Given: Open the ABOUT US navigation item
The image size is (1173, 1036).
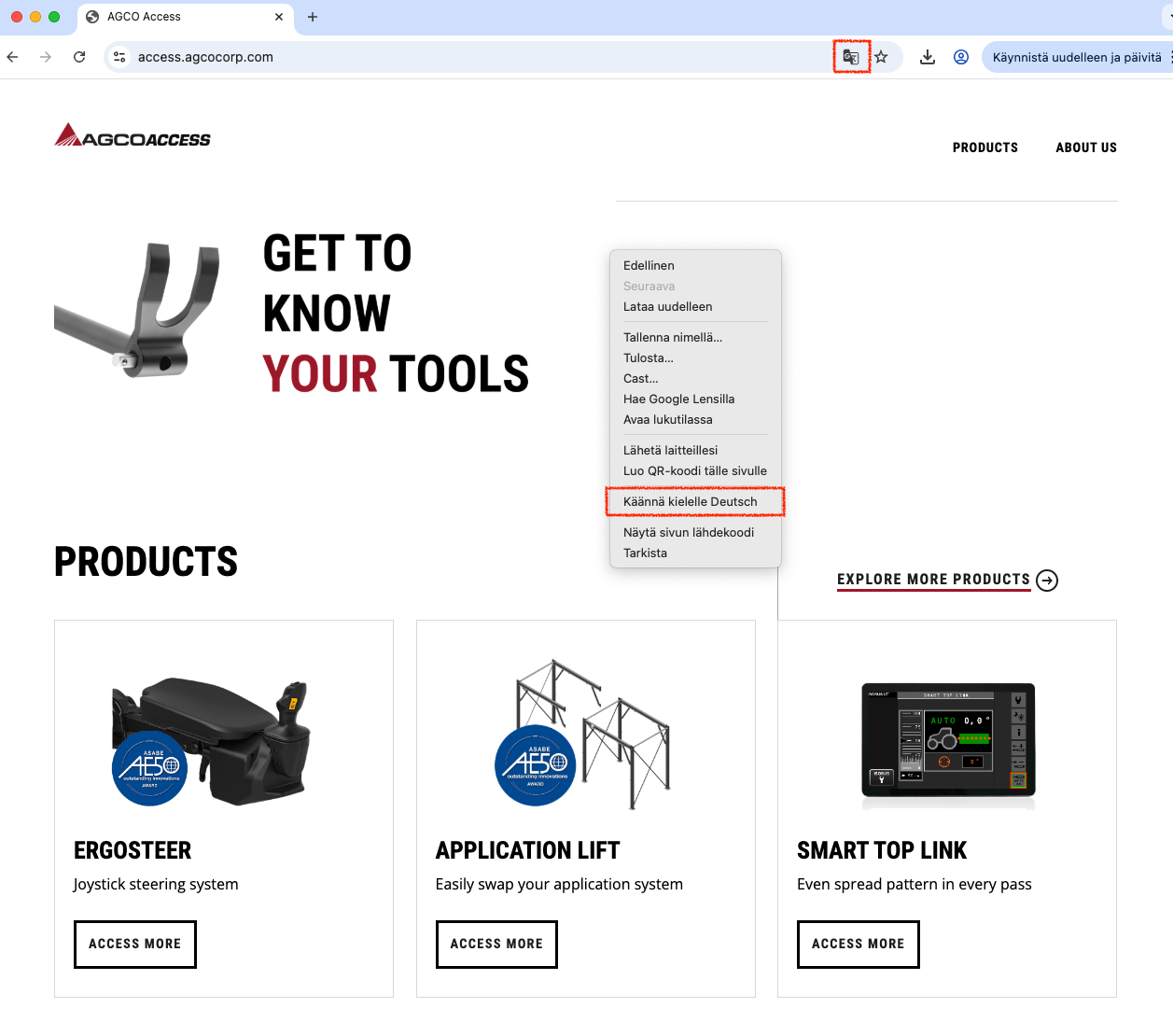Looking at the screenshot, I should point(1086,147).
